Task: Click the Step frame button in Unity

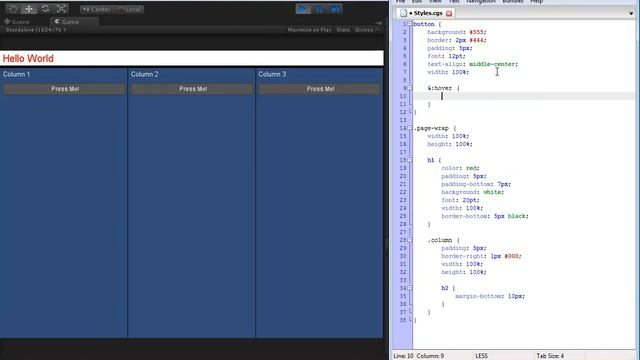Action: pyautogui.click(x=335, y=9)
